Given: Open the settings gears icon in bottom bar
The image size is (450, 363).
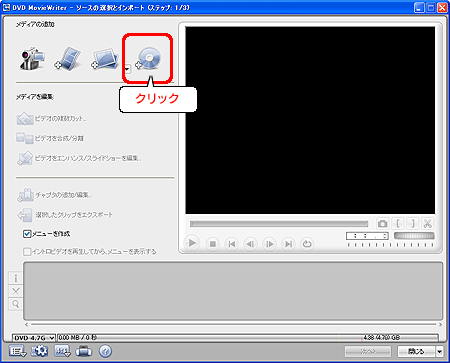Looking at the screenshot, I should [39, 351].
